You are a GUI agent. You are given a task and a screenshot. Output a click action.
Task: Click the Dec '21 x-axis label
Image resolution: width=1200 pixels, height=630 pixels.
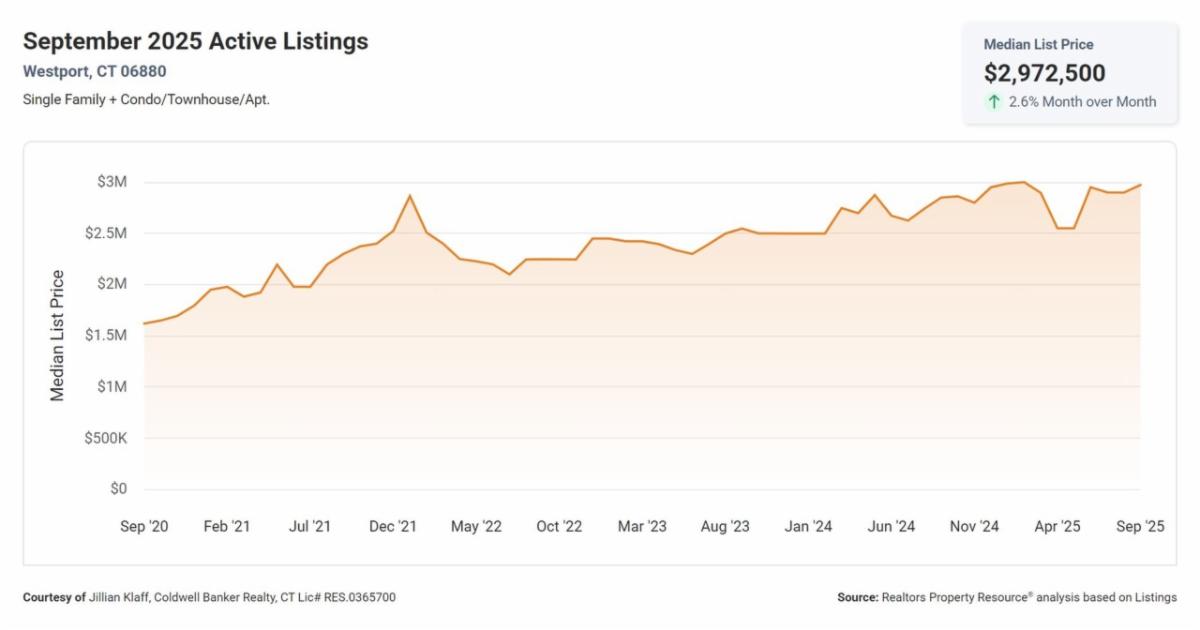(x=393, y=526)
